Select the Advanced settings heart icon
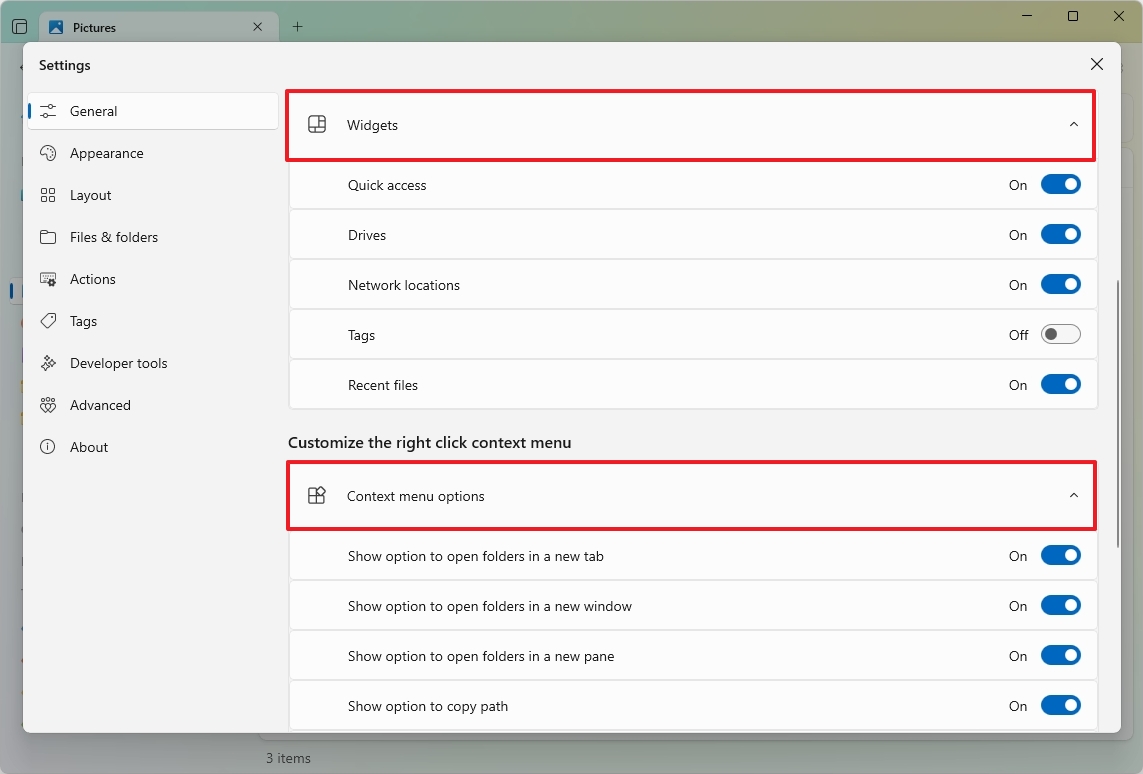This screenshot has width=1143, height=774. tap(48, 405)
